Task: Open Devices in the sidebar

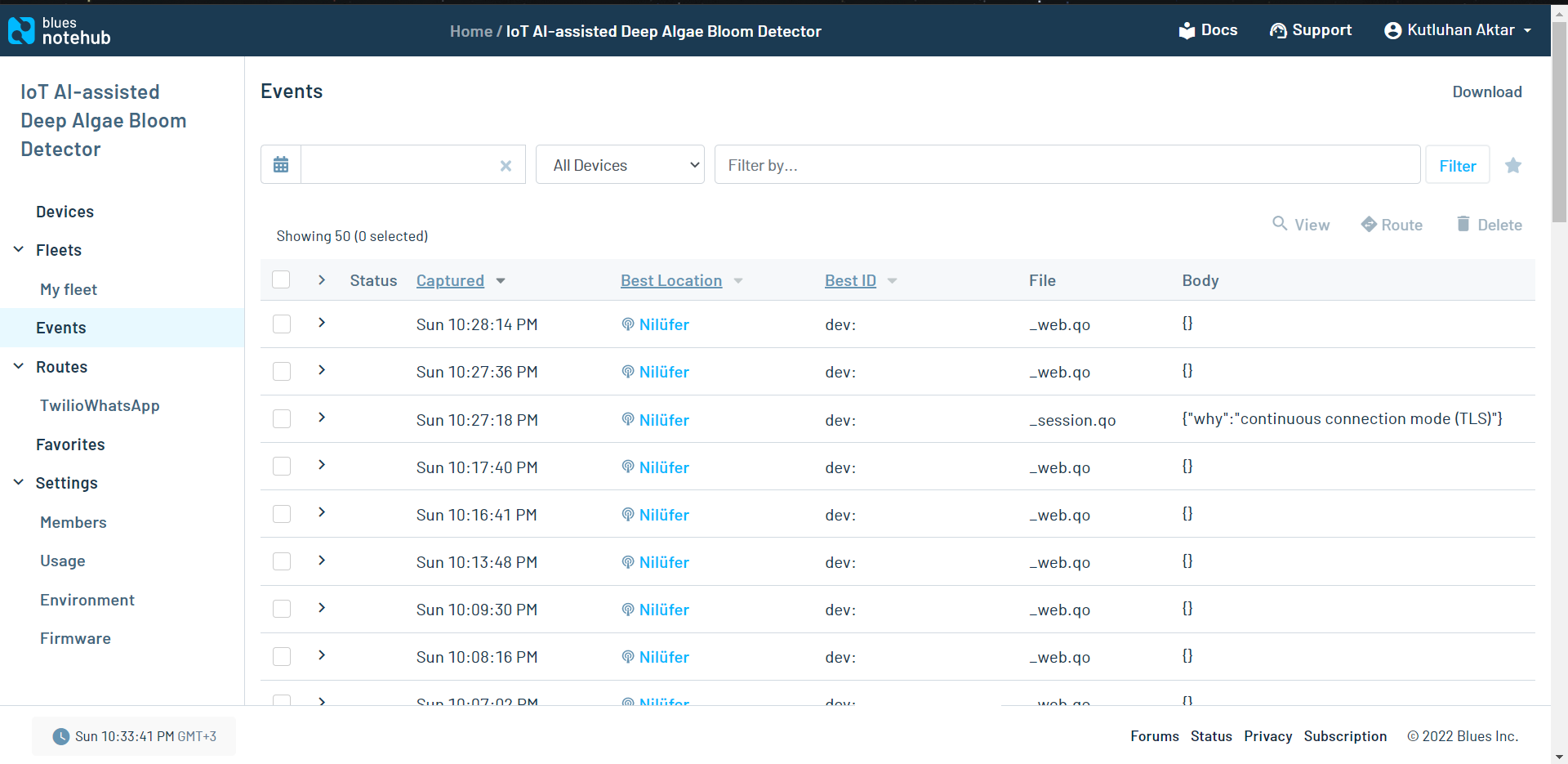Action: pos(65,212)
